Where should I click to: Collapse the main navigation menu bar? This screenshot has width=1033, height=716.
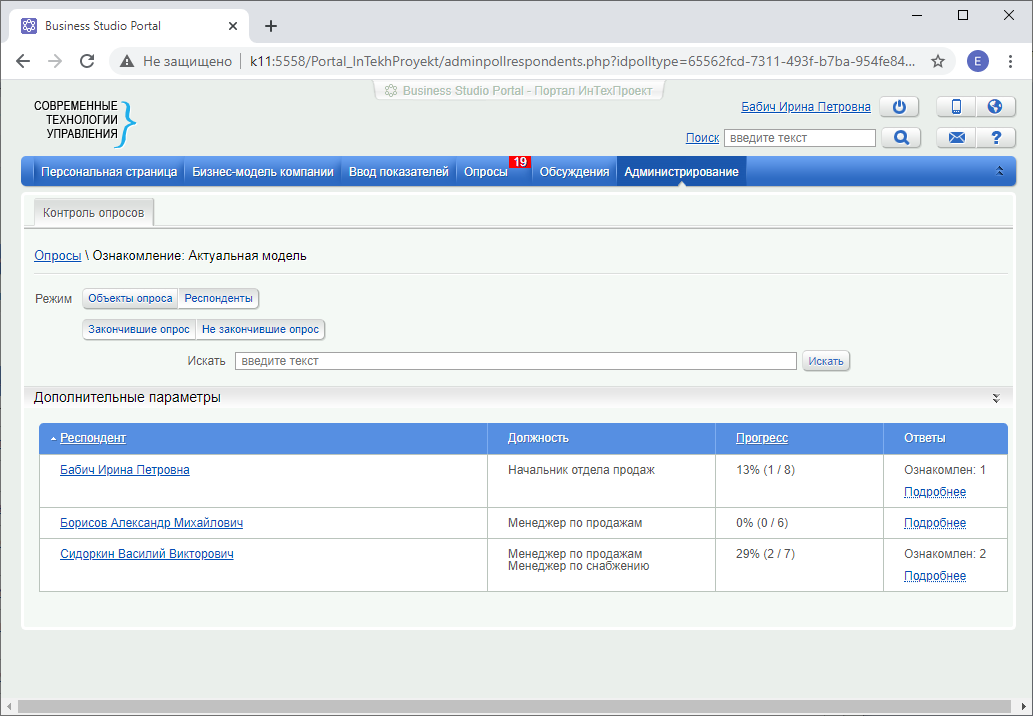click(x=999, y=171)
